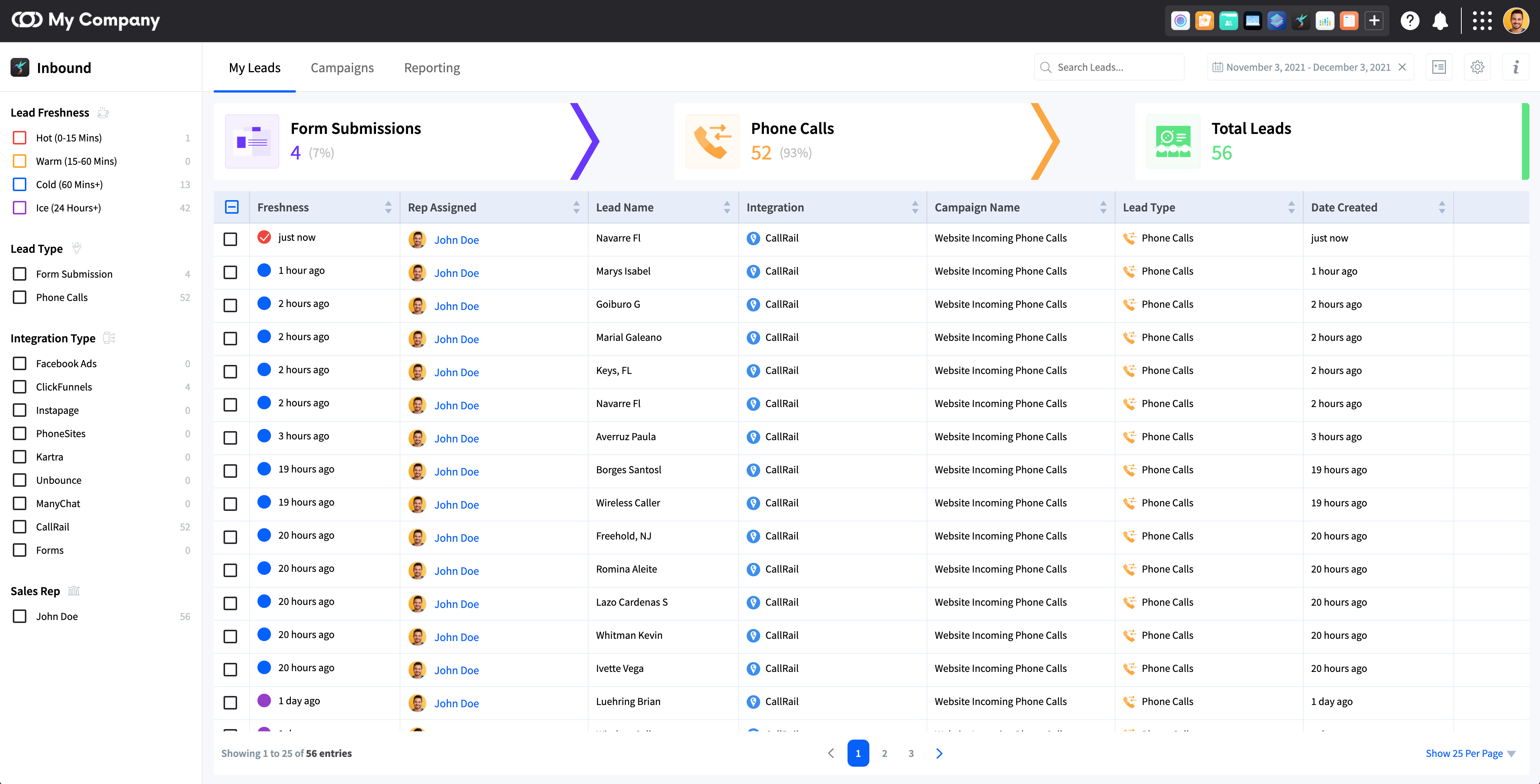Click John Doe link for Navarre Fl
This screenshot has width=1540, height=784.
[456, 240]
